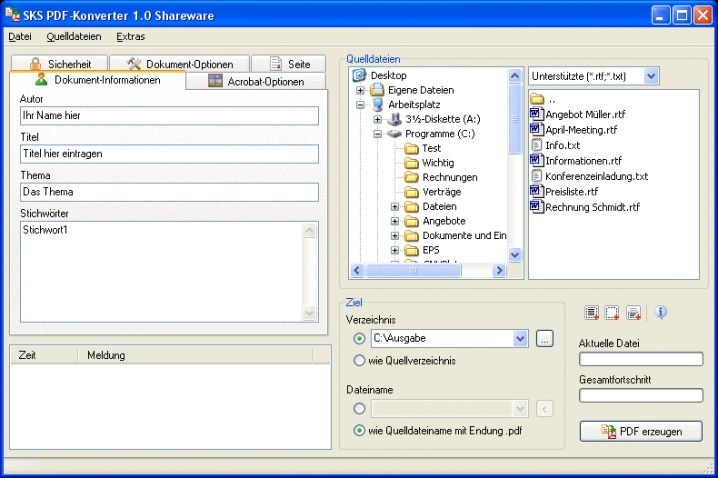Choose 'wie Quelldateiname mit Endung .pdf' option
718x478 pixels.
point(359,431)
